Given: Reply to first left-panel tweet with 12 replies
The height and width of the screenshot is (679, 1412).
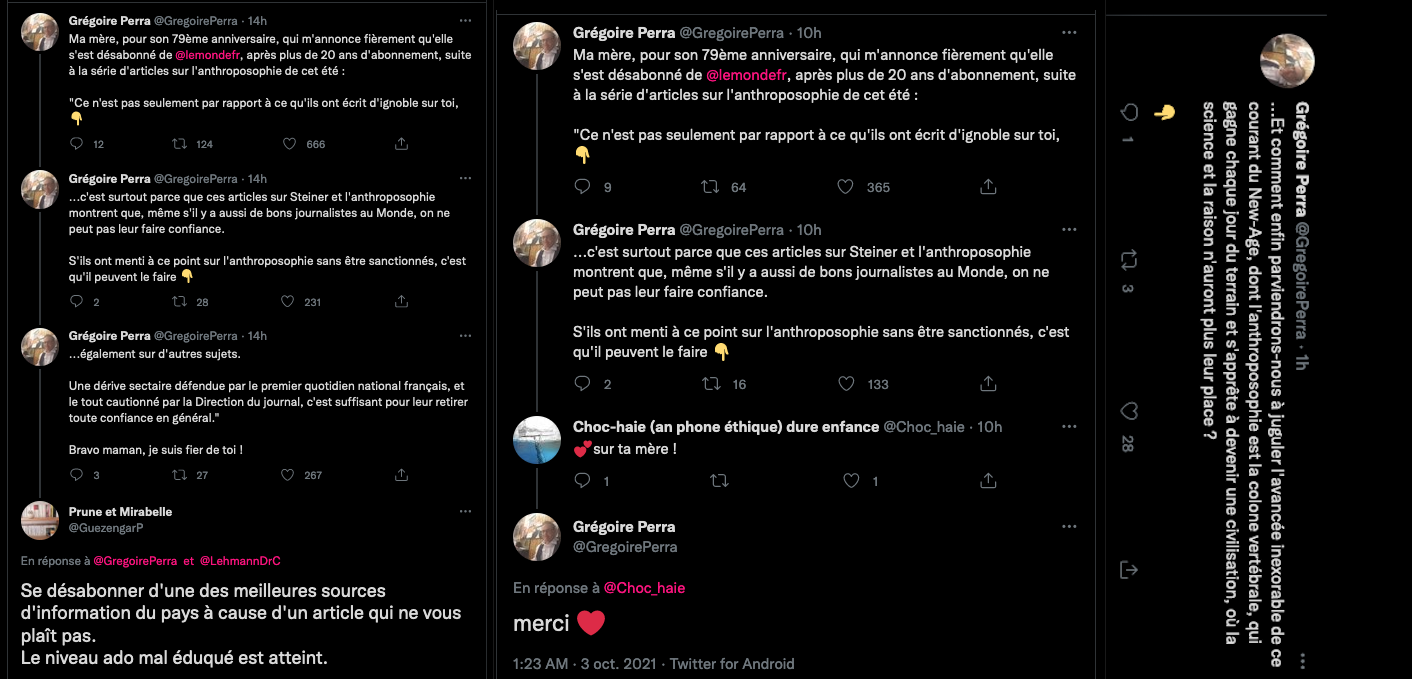Looking at the screenshot, I should [77, 144].
